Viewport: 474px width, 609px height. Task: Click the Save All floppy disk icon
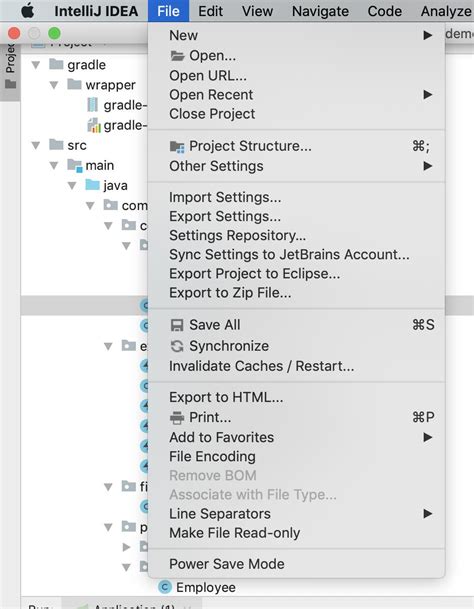pos(177,325)
